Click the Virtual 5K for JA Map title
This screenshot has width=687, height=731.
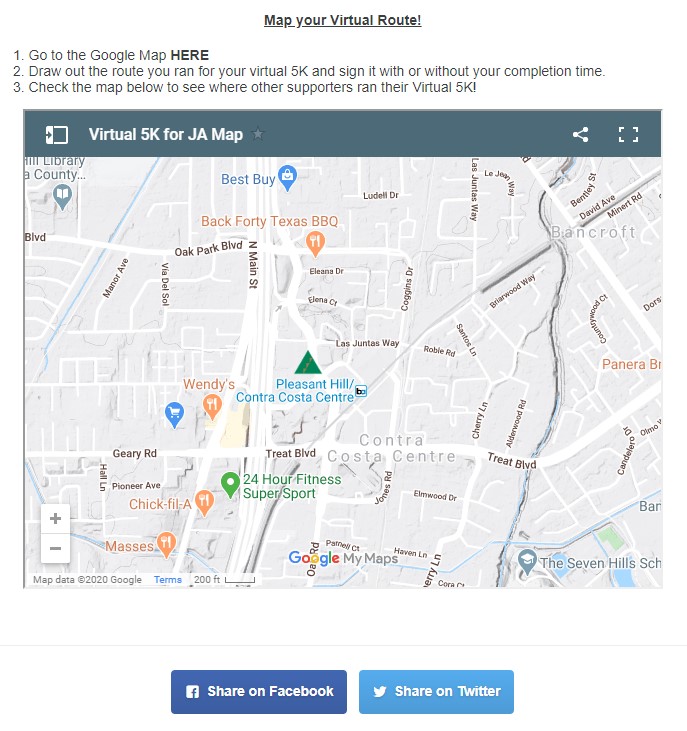tap(166, 134)
